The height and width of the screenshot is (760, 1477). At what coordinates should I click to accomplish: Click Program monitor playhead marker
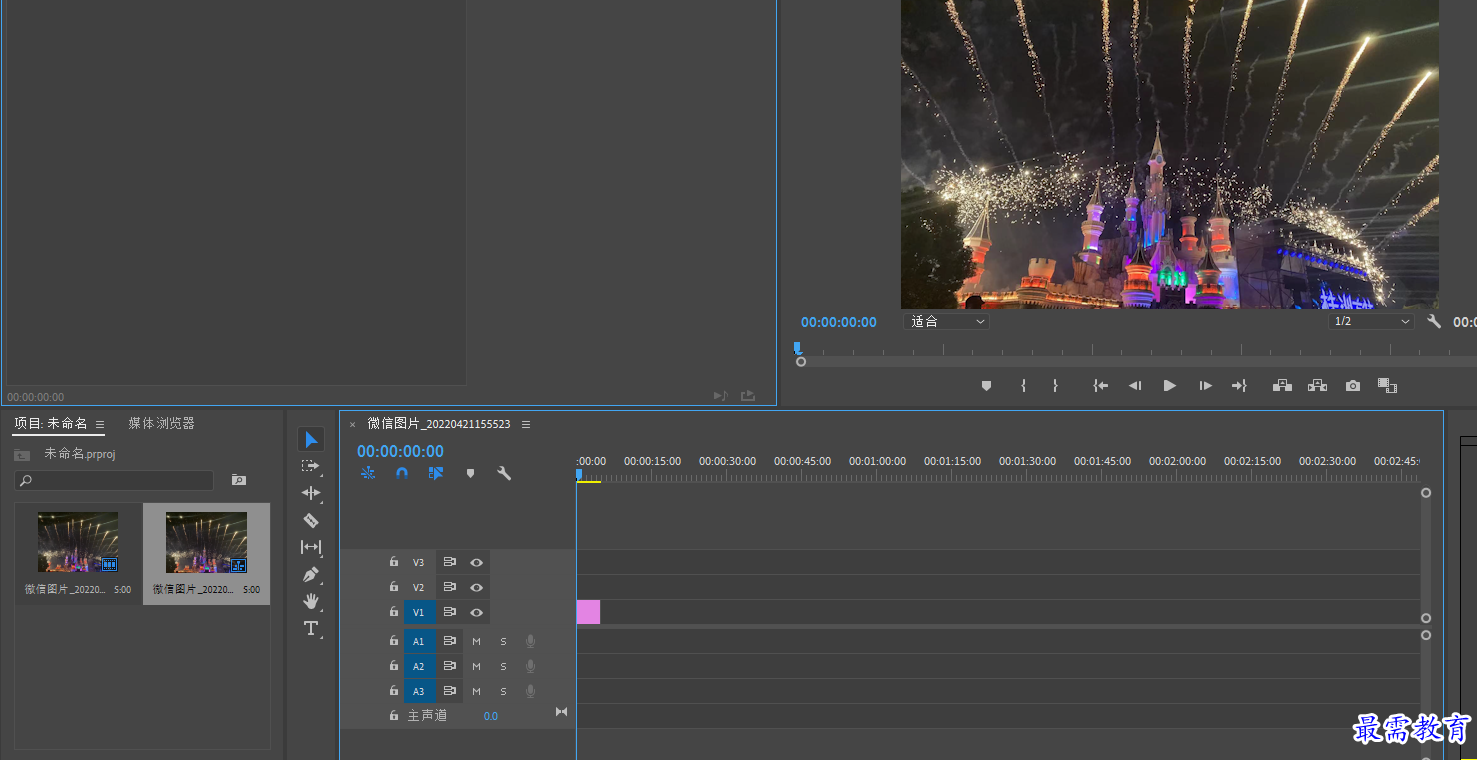point(797,348)
